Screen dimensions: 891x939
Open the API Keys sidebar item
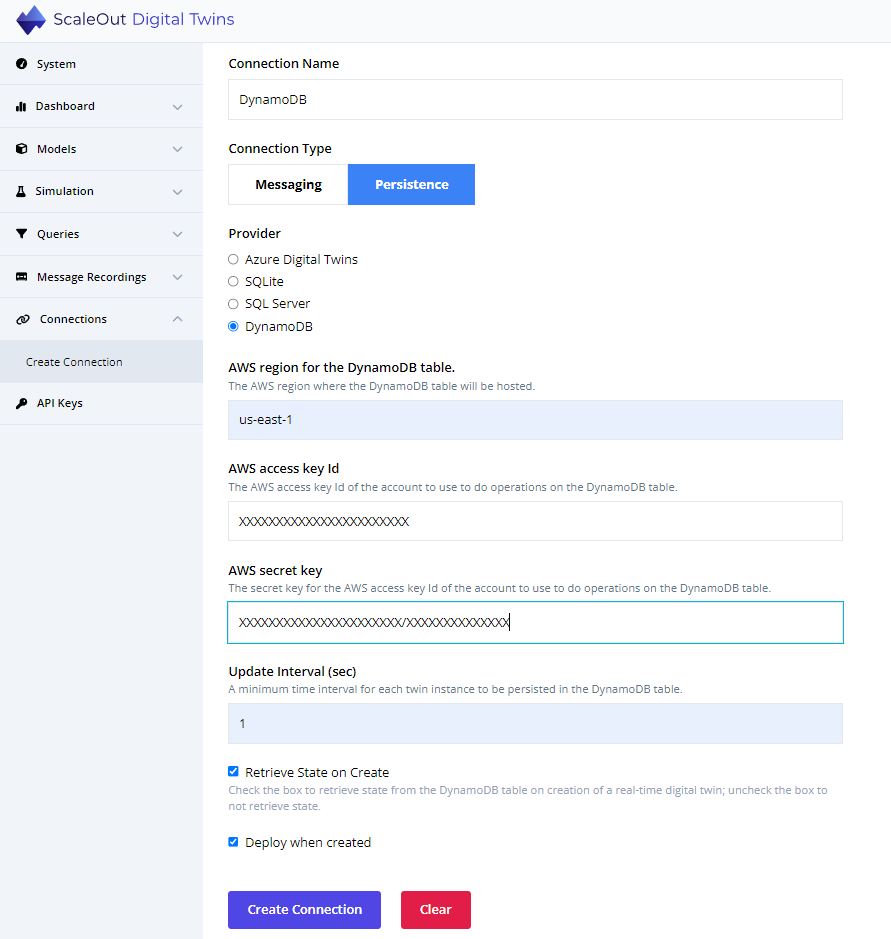click(101, 403)
